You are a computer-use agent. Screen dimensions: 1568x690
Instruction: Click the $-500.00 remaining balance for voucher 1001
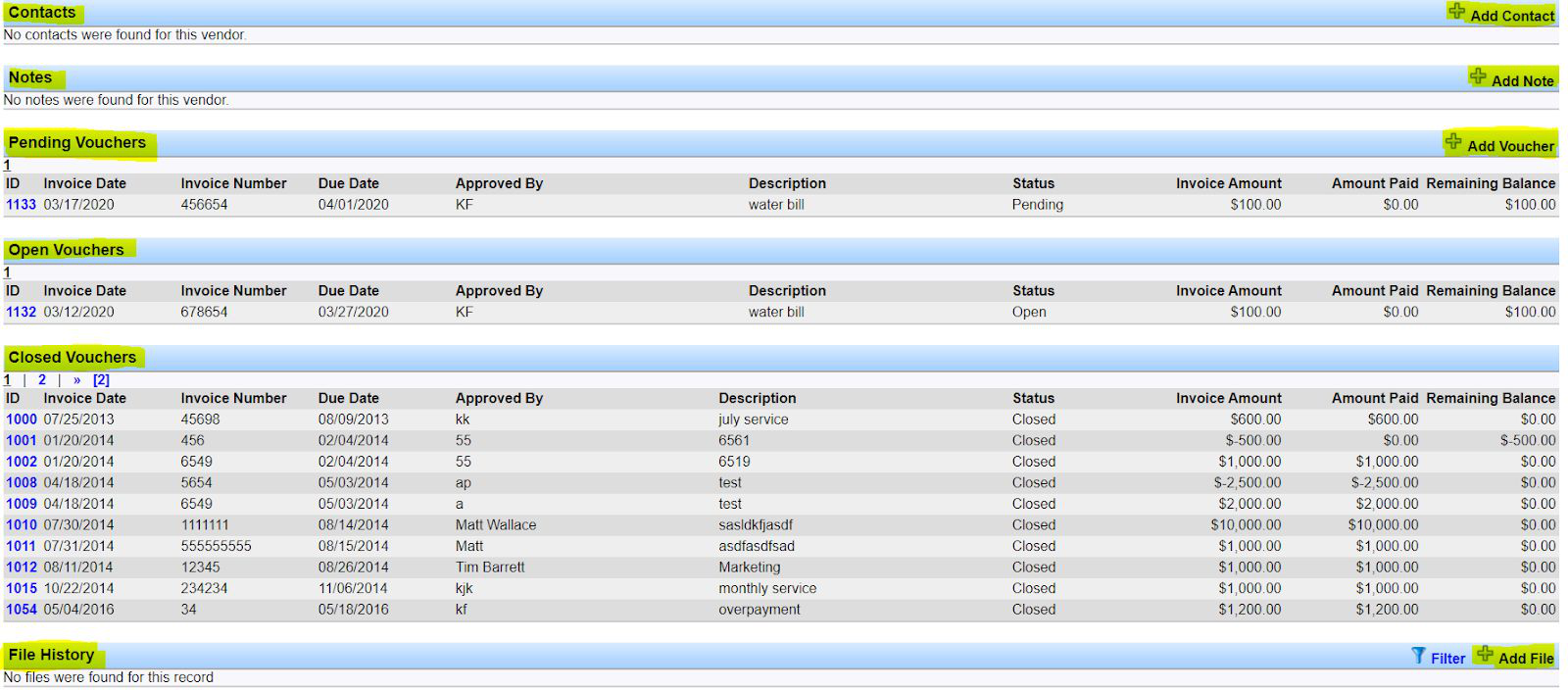pyautogui.click(x=1528, y=441)
